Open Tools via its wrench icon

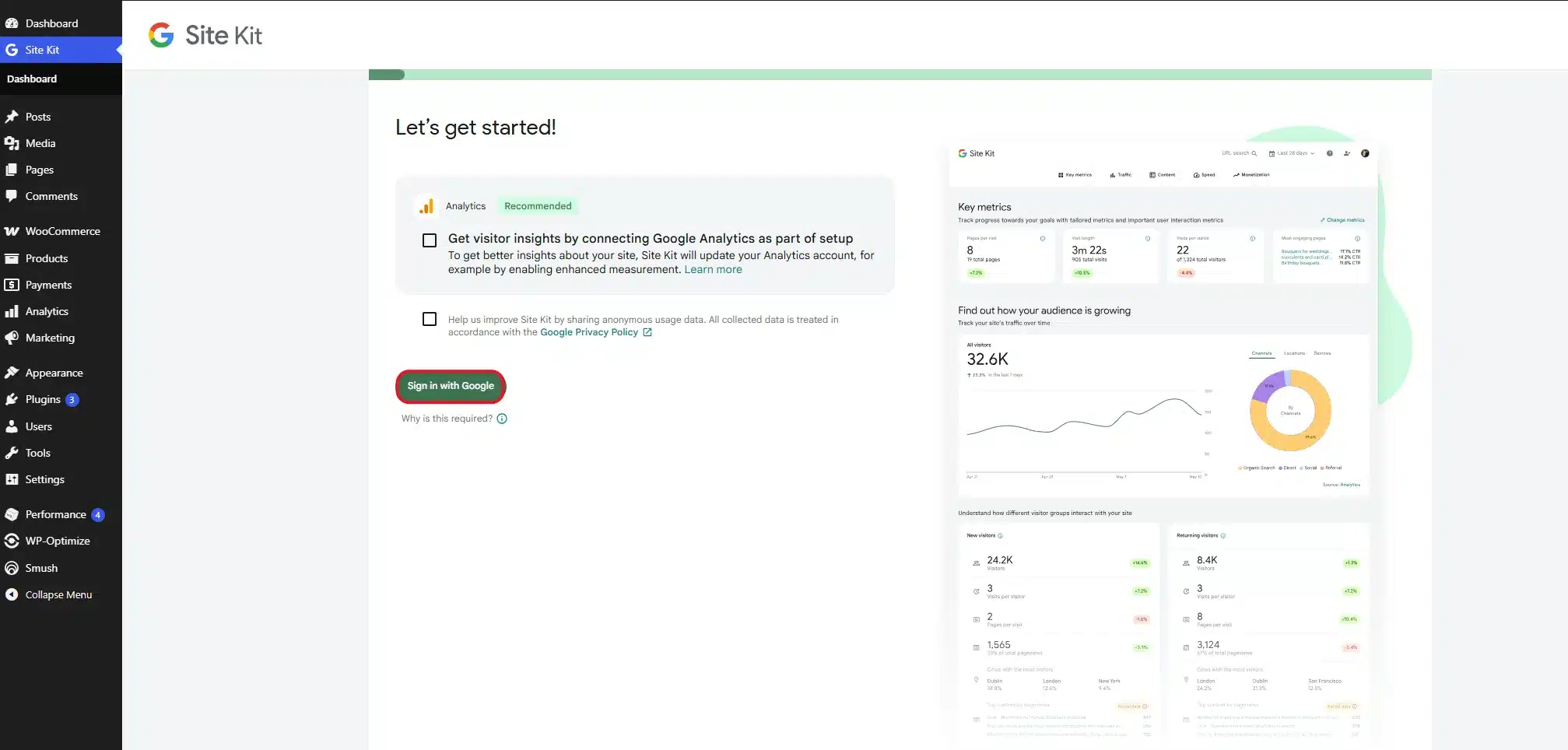coord(12,453)
